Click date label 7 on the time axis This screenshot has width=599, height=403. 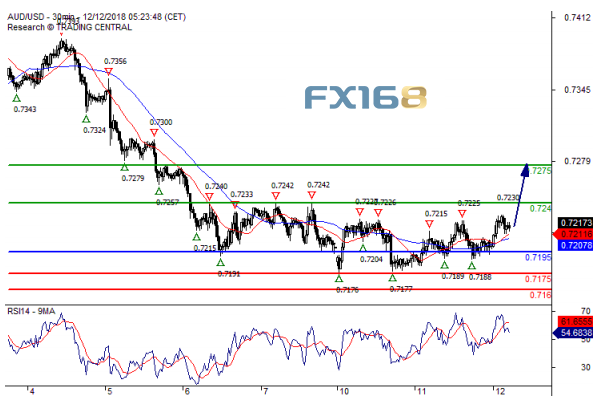click(265, 392)
